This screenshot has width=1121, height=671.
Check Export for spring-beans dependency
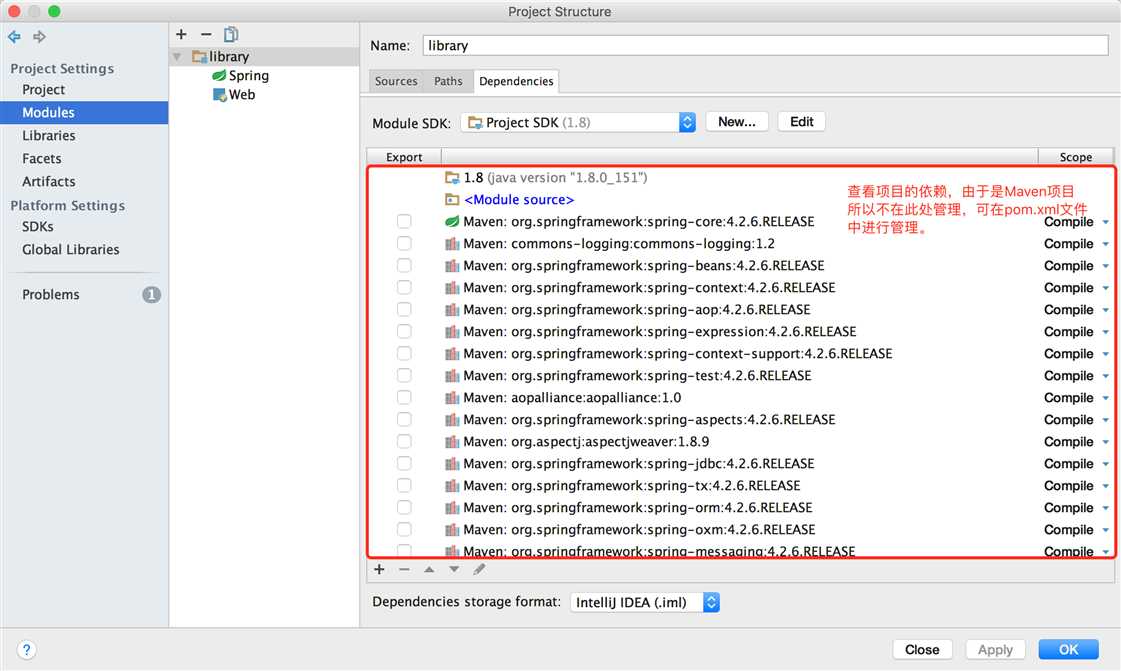tap(404, 266)
